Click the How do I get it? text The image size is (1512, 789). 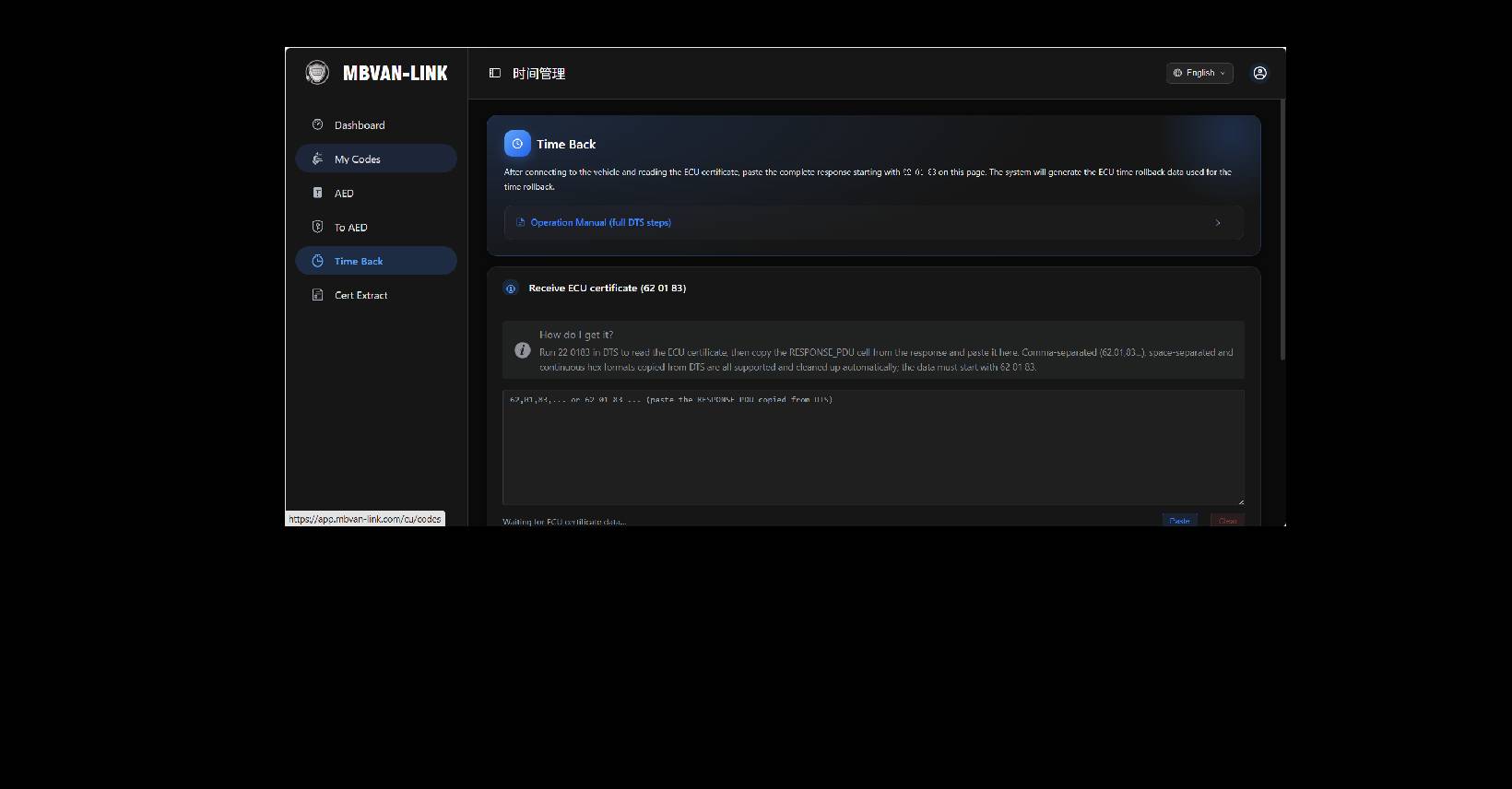(x=576, y=335)
